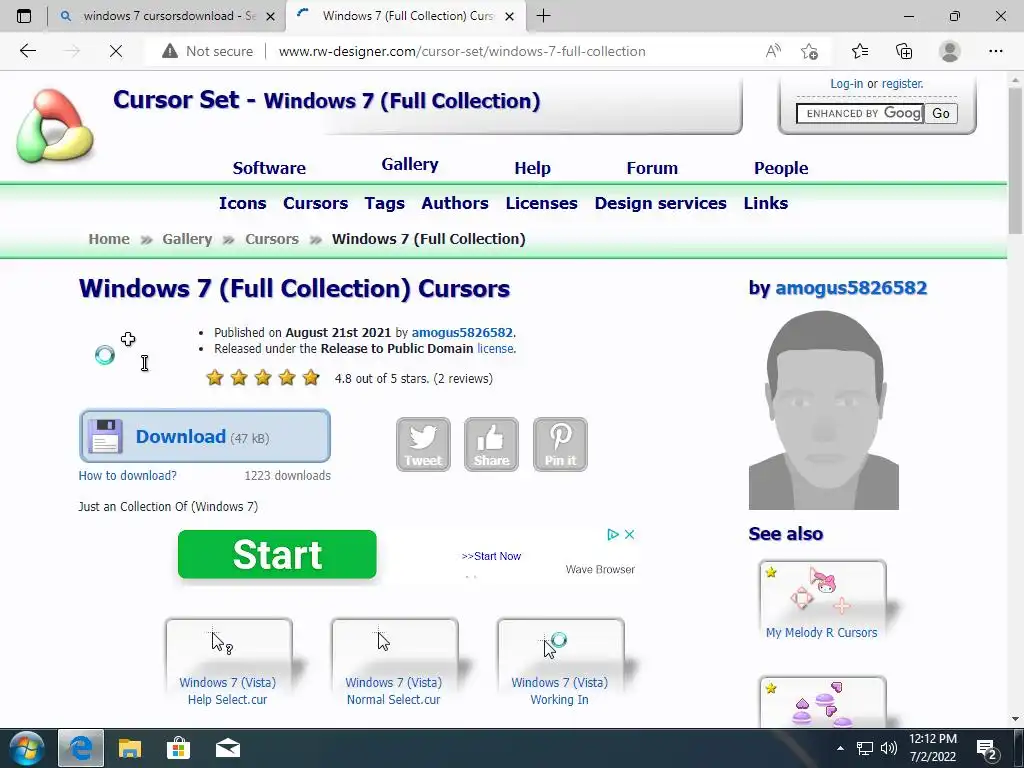Open the Help menu
The width and height of the screenshot is (1024, 768).
tap(532, 168)
